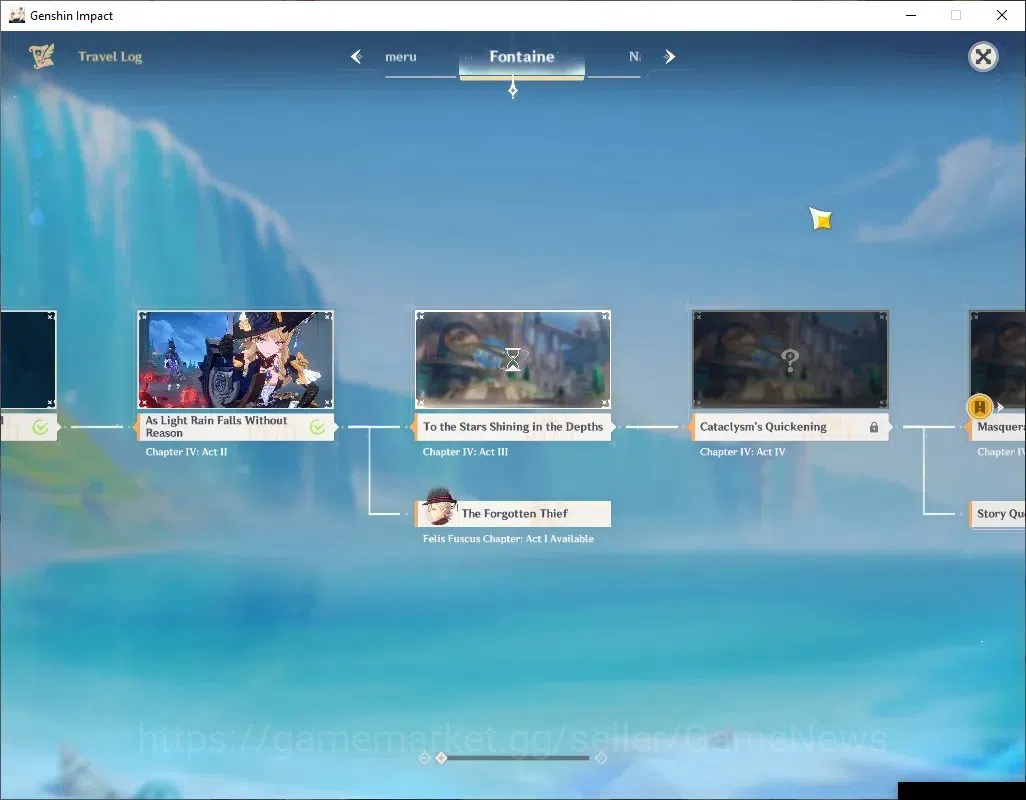Click the orange bookmark badge icon

point(980,407)
